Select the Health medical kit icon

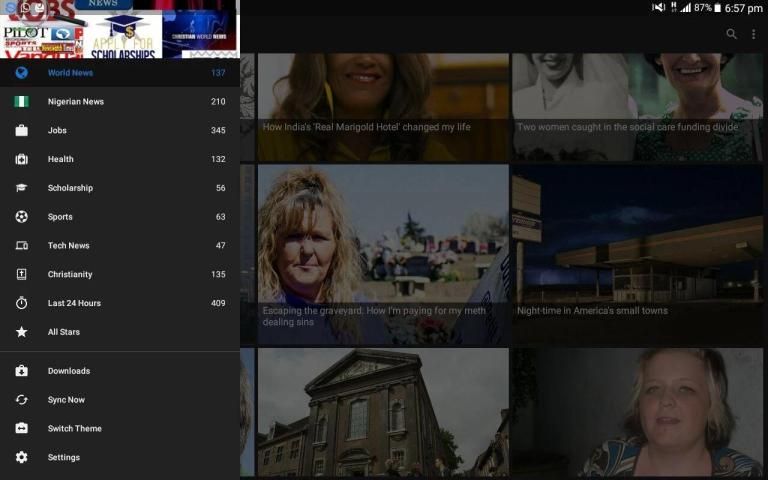(22, 160)
